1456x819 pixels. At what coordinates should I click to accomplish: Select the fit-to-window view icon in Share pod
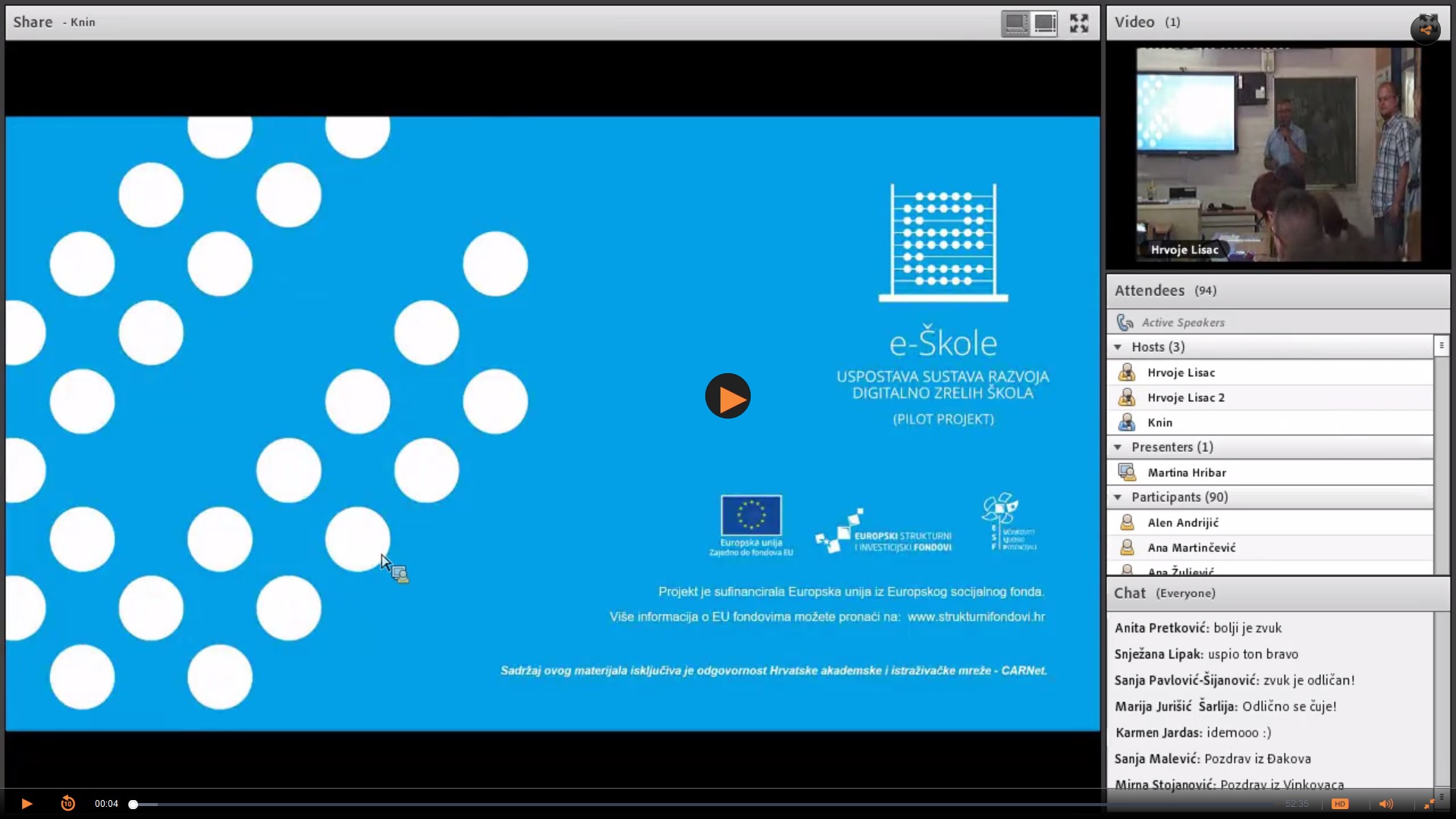tap(1044, 23)
